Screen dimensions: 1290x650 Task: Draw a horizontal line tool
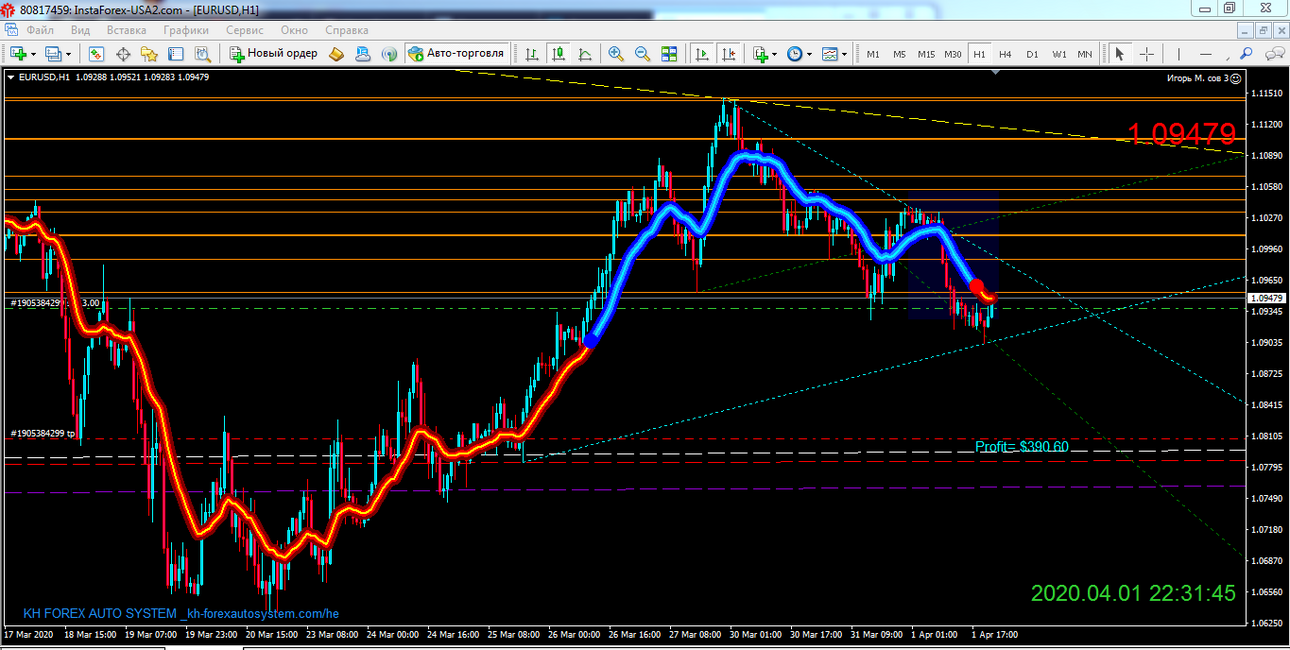[x=1206, y=53]
